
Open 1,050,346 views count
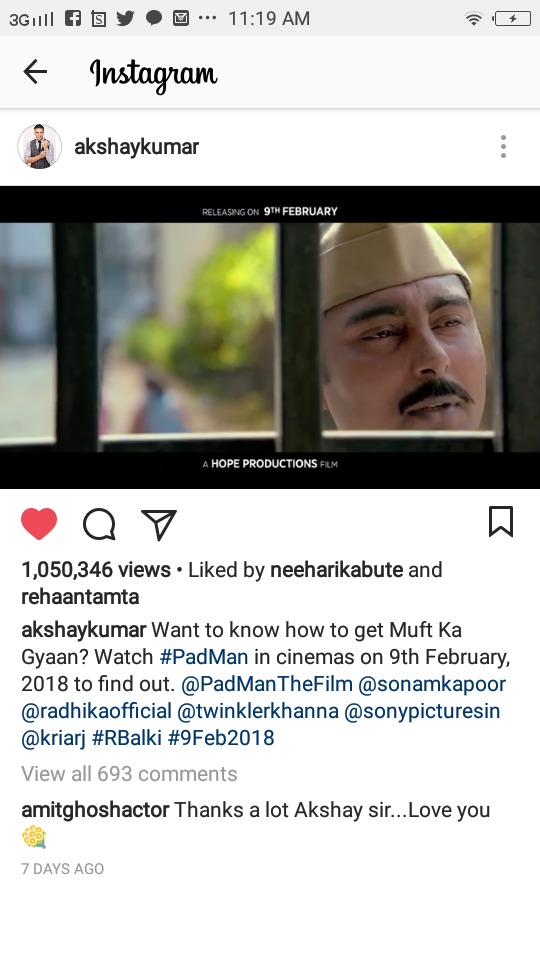pyautogui.click(x=96, y=570)
